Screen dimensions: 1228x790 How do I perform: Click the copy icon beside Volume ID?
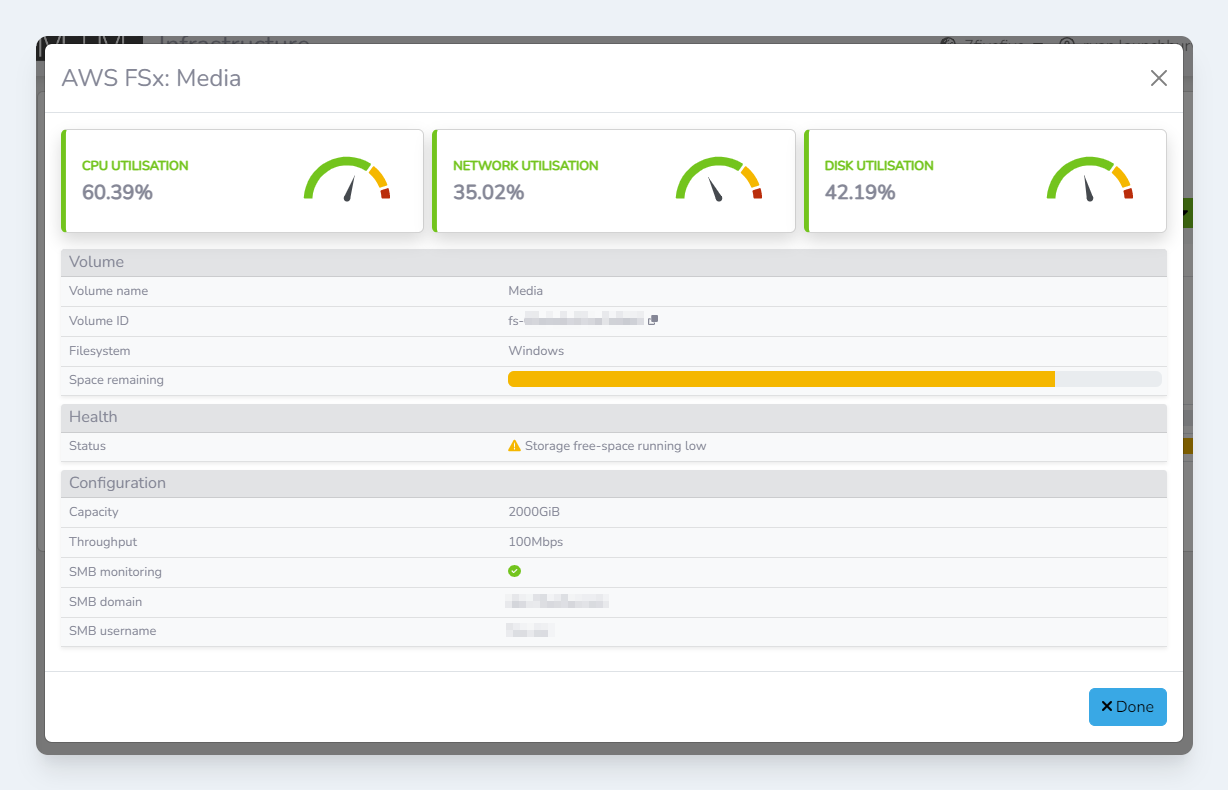click(x=653, y=320)
